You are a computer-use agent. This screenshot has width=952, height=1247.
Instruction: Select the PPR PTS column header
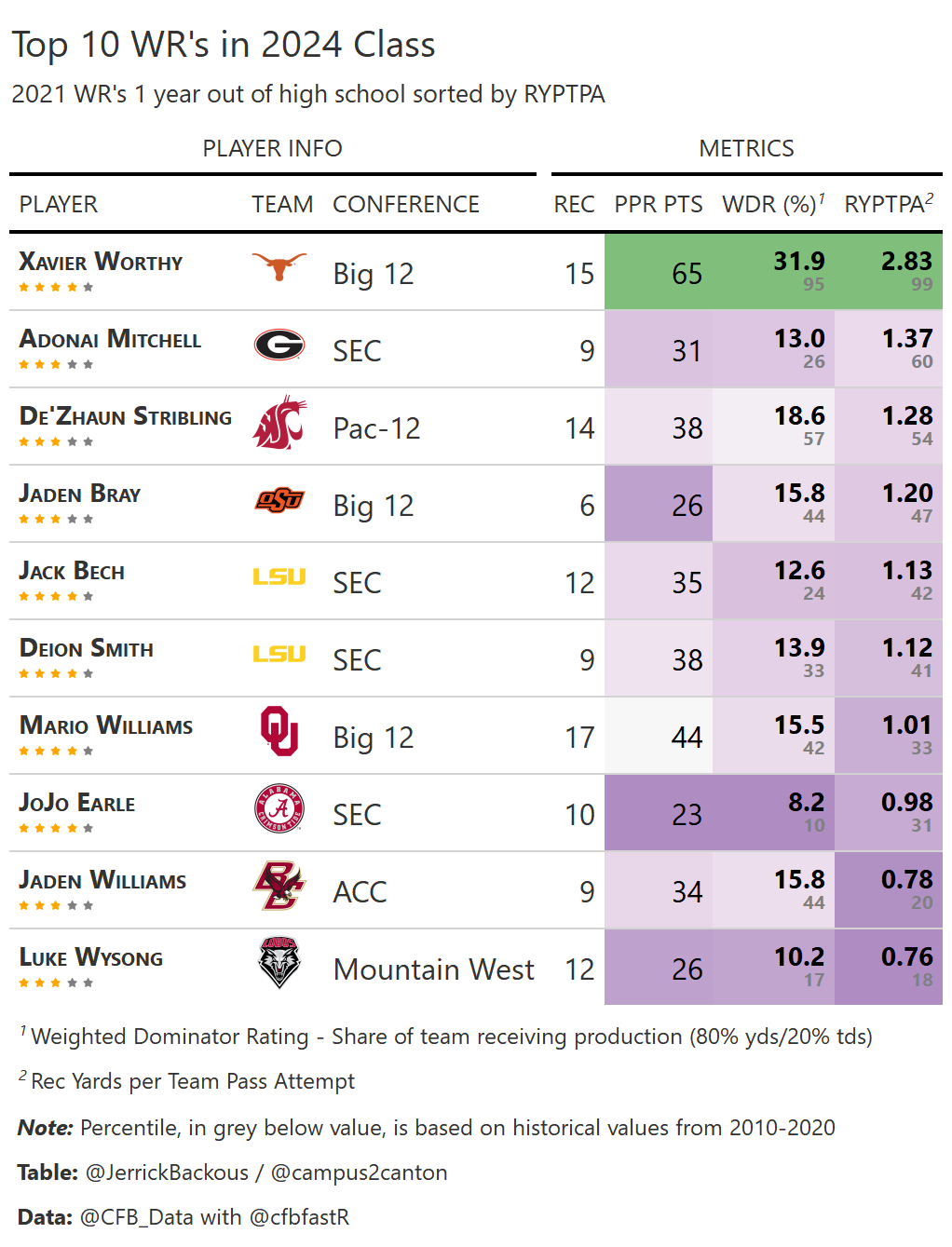658,205
